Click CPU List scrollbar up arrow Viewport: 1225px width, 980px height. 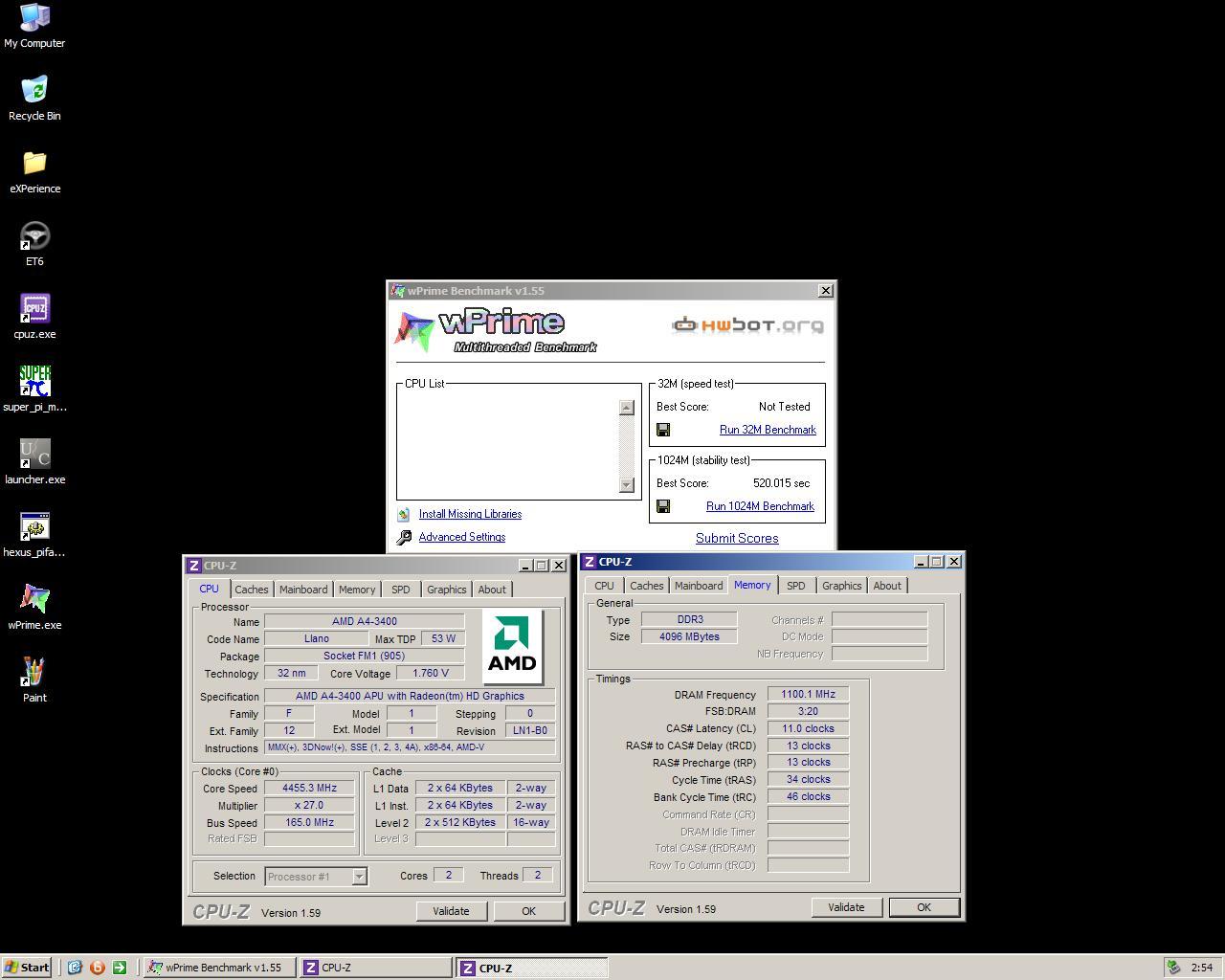point(627,407)
